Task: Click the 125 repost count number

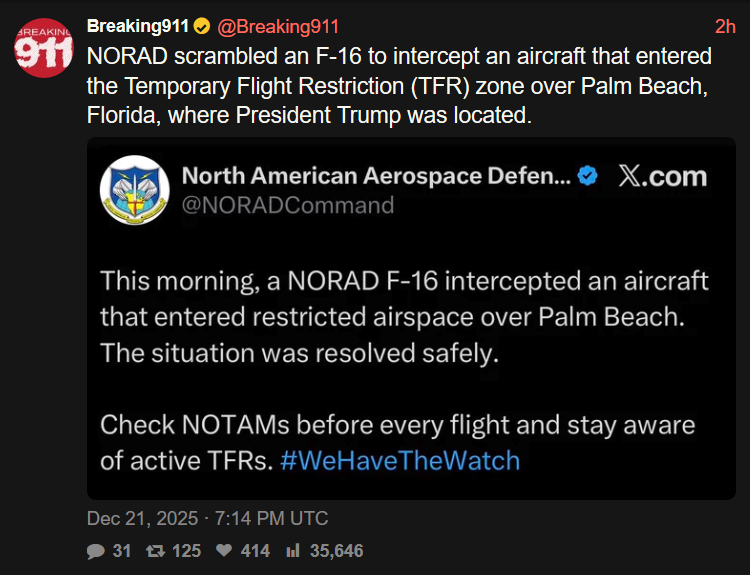Action: [186, 551]
